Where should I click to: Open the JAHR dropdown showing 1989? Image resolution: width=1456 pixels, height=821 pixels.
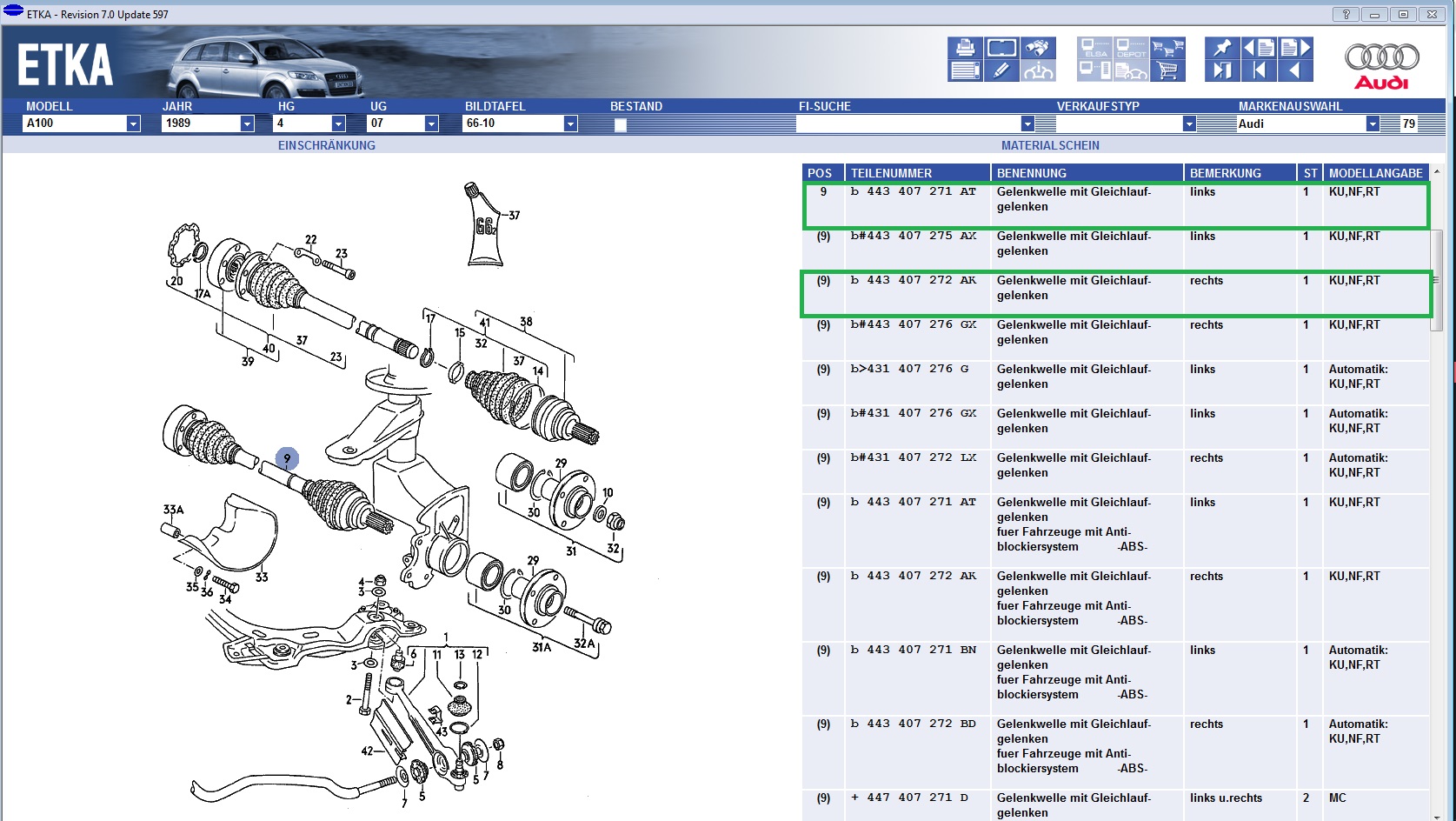coord(247,123)
